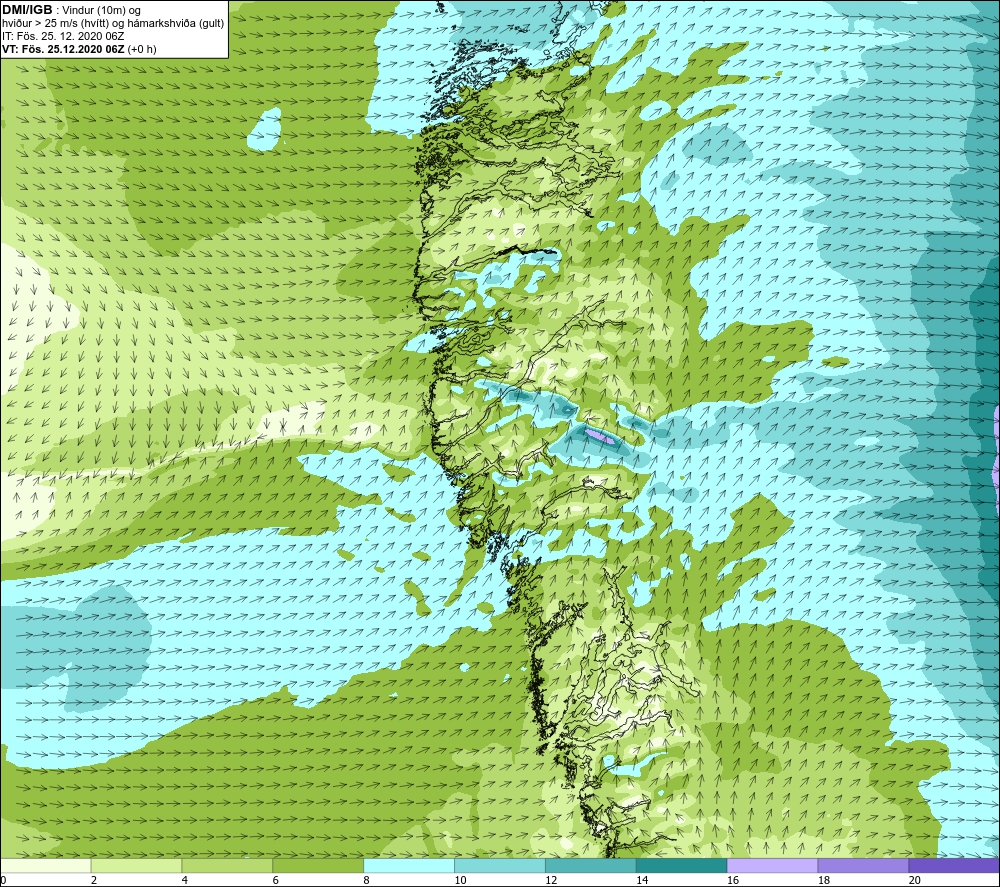Viewport: 1000px width, 887px height.
Task: Click the '12' scale label
Action: [551, 880]
